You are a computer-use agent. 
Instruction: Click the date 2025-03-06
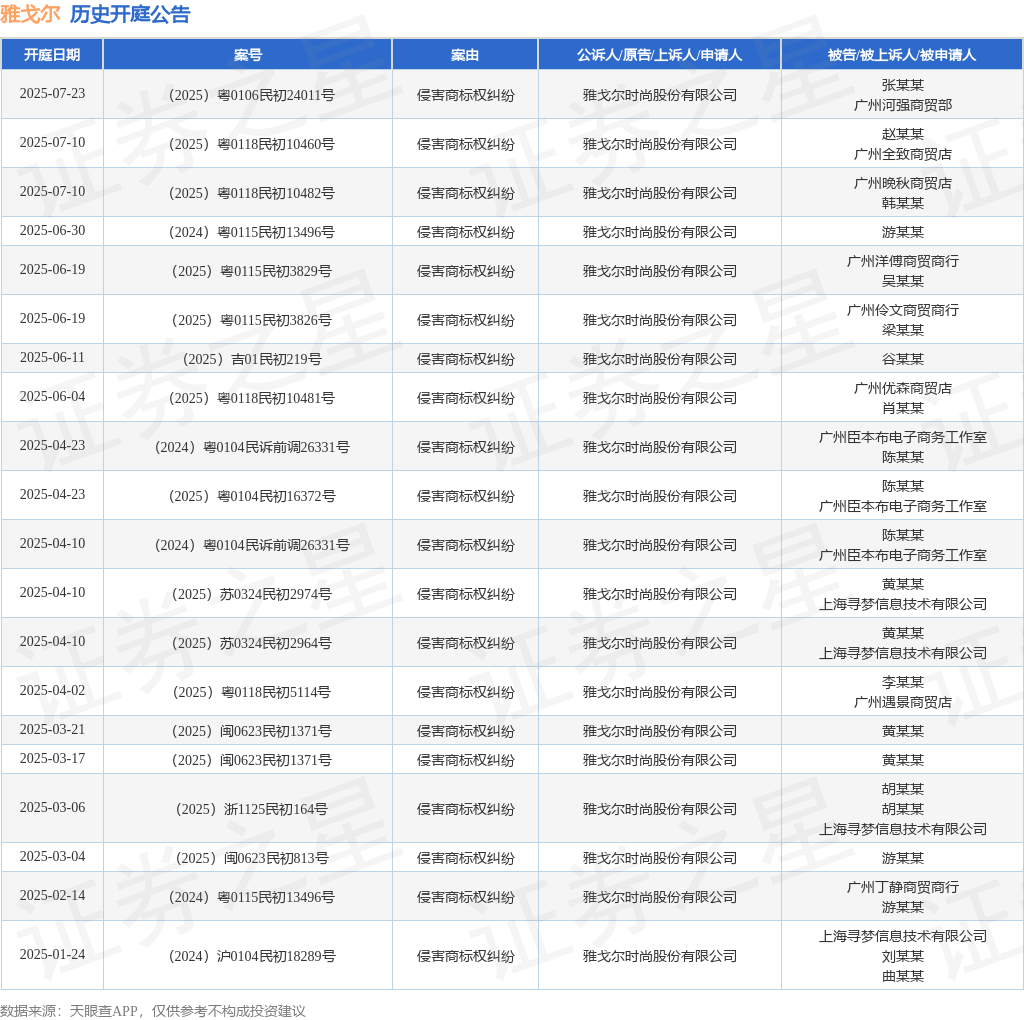point(52,807)
